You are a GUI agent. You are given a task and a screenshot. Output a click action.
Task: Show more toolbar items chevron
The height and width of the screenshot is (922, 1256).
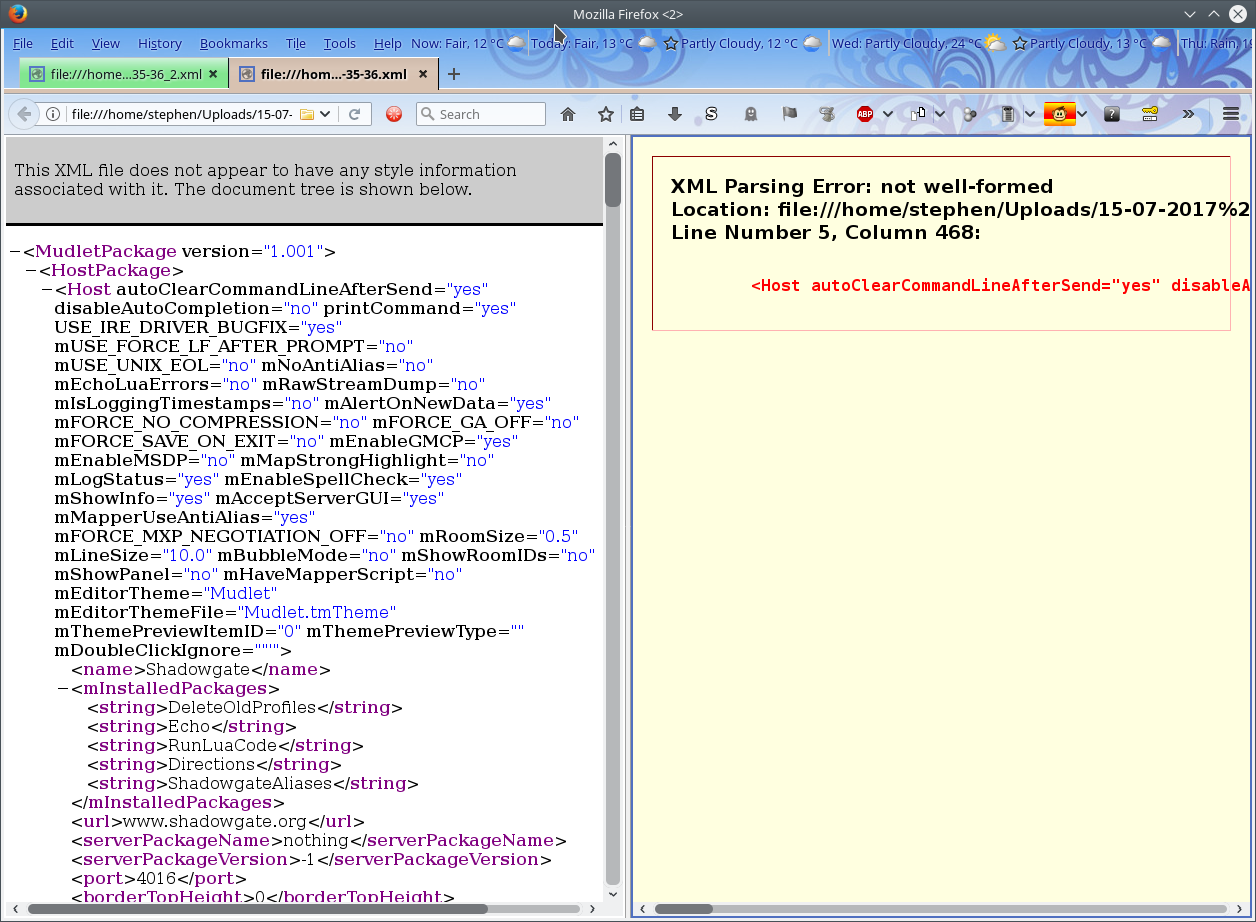[1188, 114]
